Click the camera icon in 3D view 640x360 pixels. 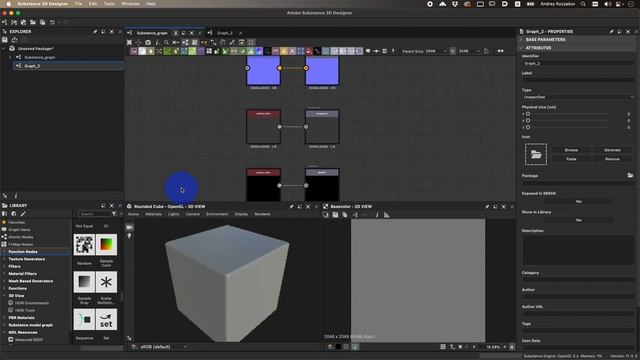click(x=129, y=227)
